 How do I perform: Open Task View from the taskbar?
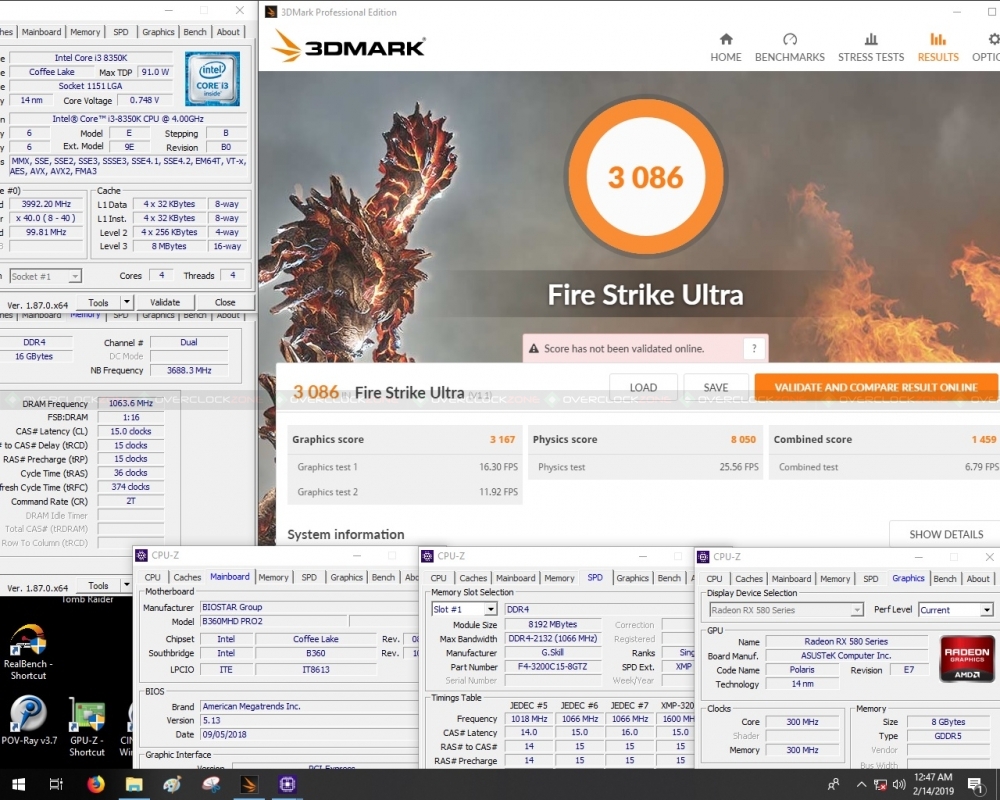click(x=56, y=784)
